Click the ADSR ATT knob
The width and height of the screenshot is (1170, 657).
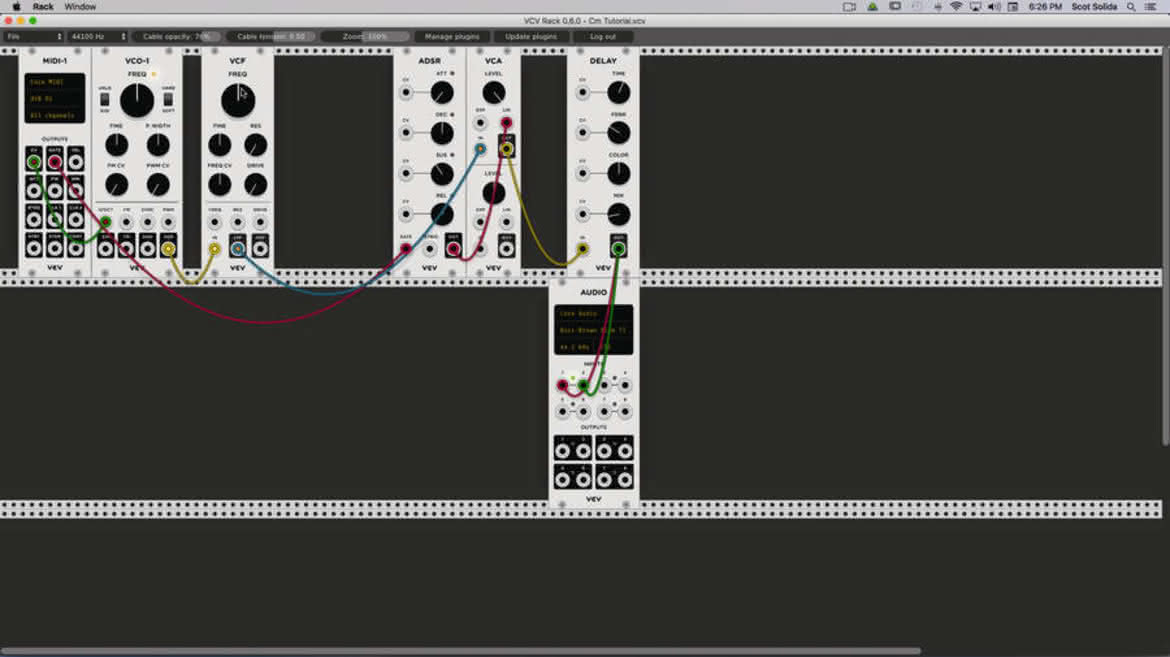442,93
